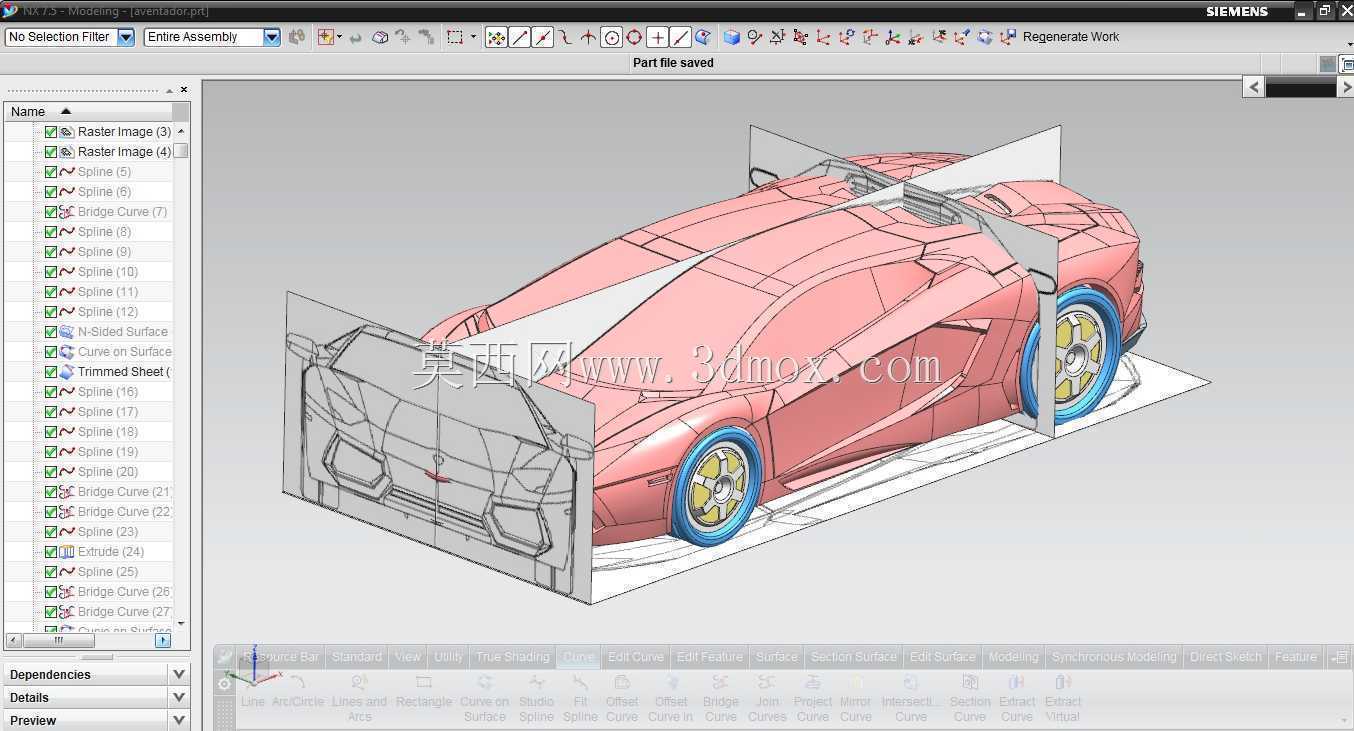The width and height of the screenshot is (1354, 731).
Task: Click the rectangle selection icon
Action: [455, 37]
